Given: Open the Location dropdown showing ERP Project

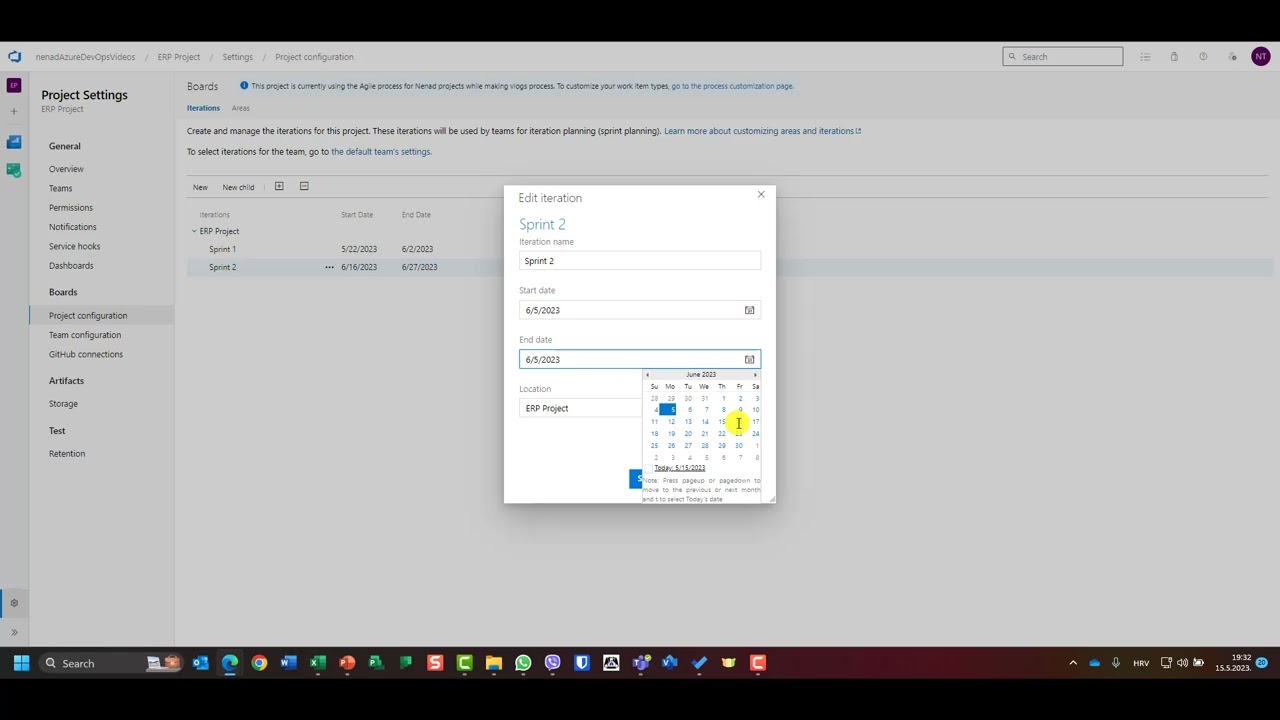Looking at the screenshot, I should click(x=581, y=408).
